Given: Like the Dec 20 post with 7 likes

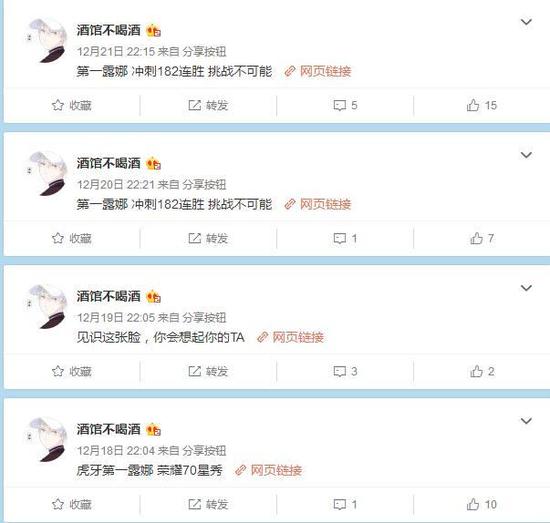Looking at the screenshot, I should point(482,239).
